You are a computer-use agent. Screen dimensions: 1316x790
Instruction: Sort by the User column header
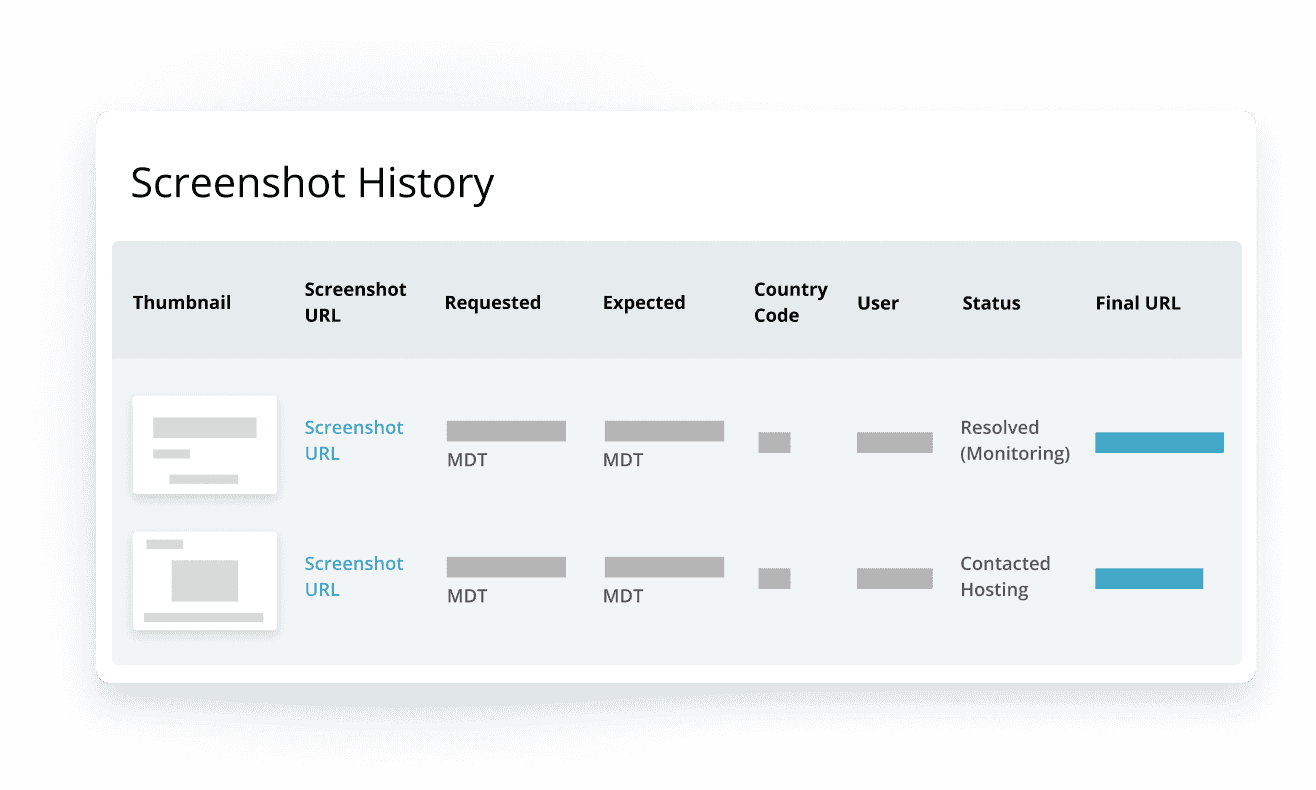(x=877, y=302)
